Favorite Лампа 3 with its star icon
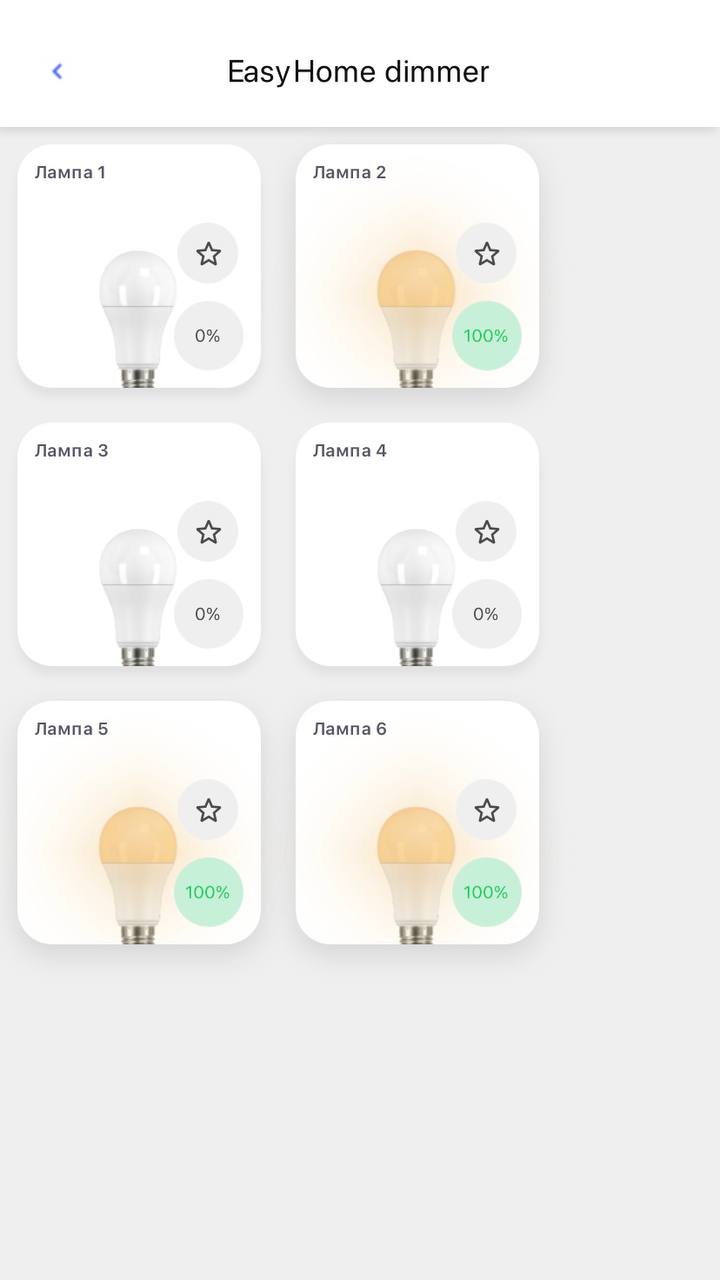This screenshot has height=1280, width=720. 208,532
